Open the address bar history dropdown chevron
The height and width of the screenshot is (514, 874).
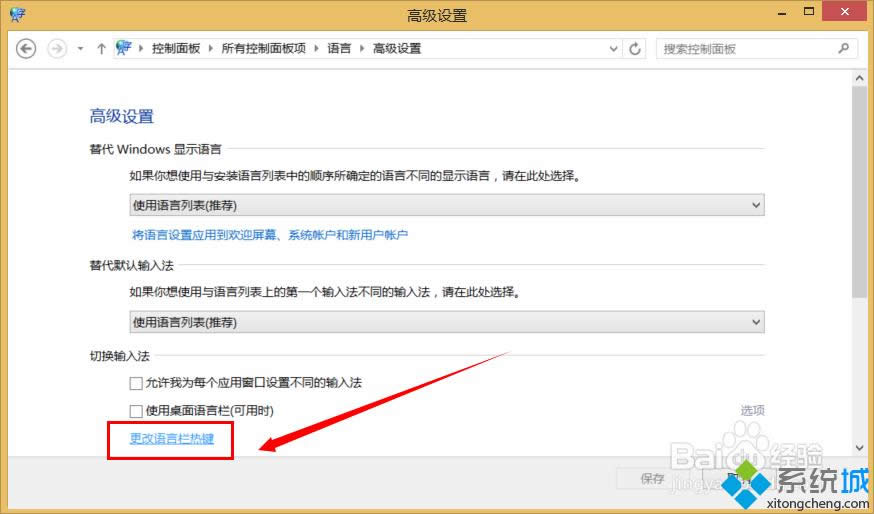pos(614,48)
